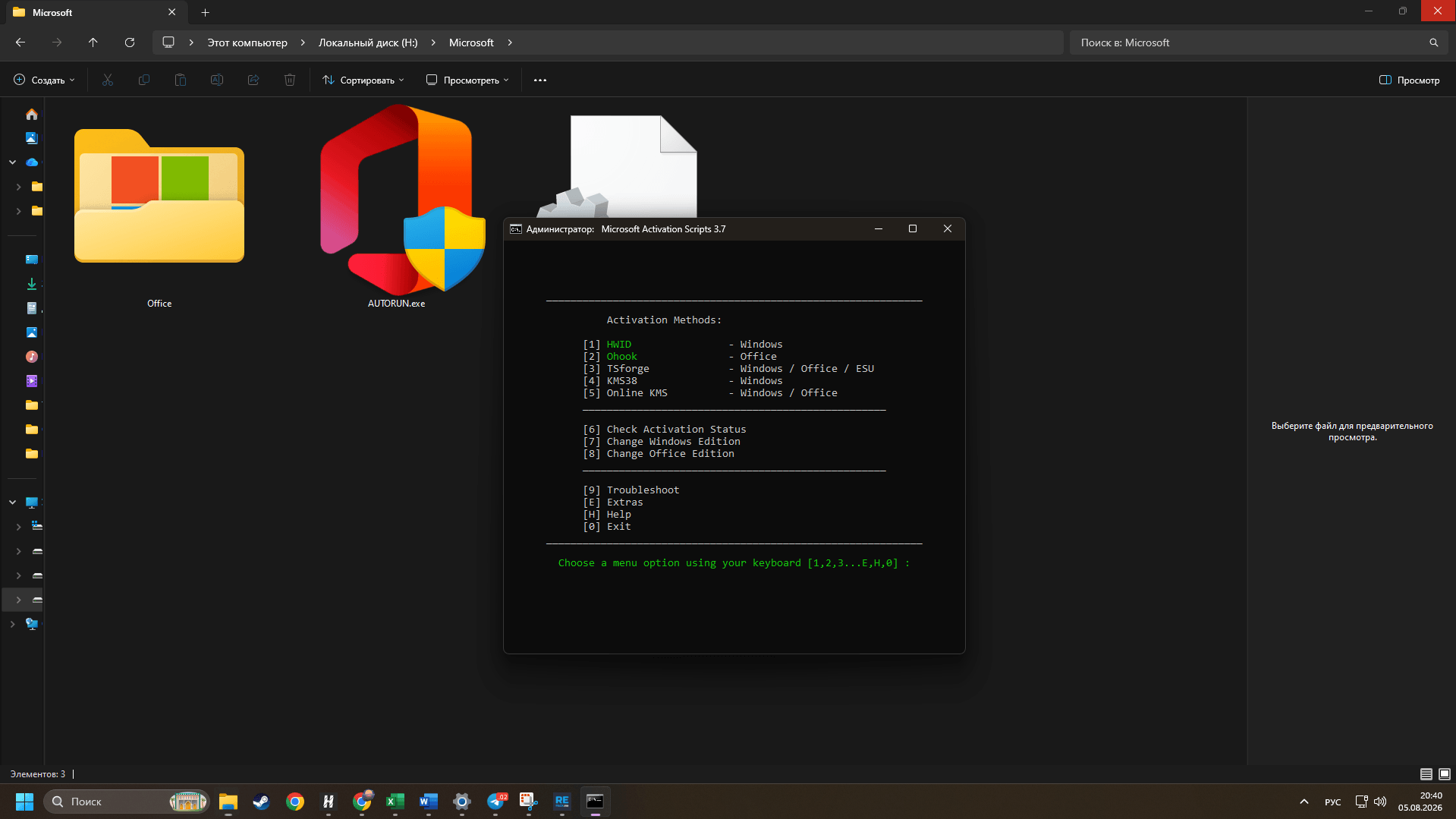
Task: Click the "Элементов: 3" status bar text
Action: 38,774
